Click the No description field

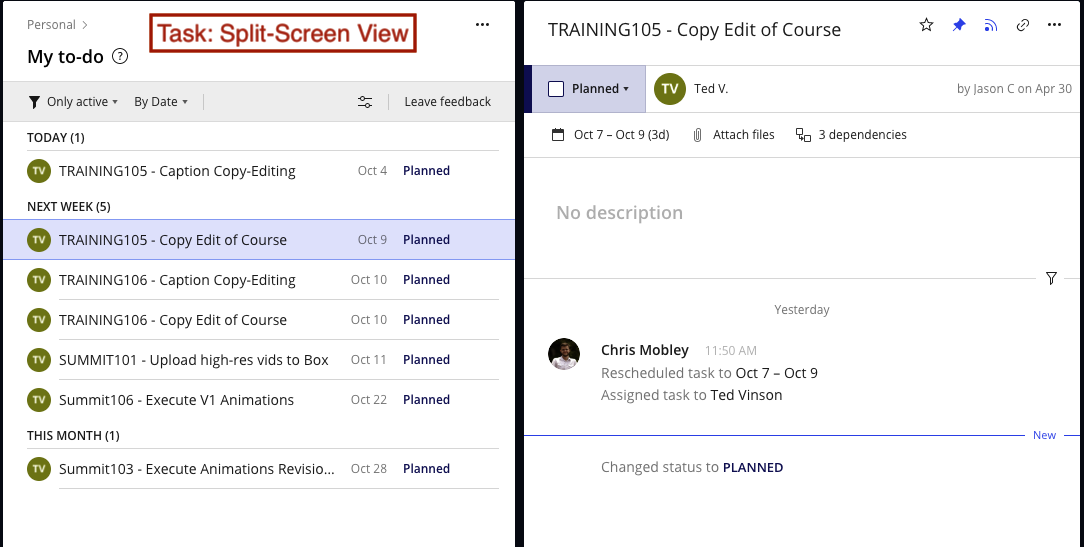(x=619, y=213)
